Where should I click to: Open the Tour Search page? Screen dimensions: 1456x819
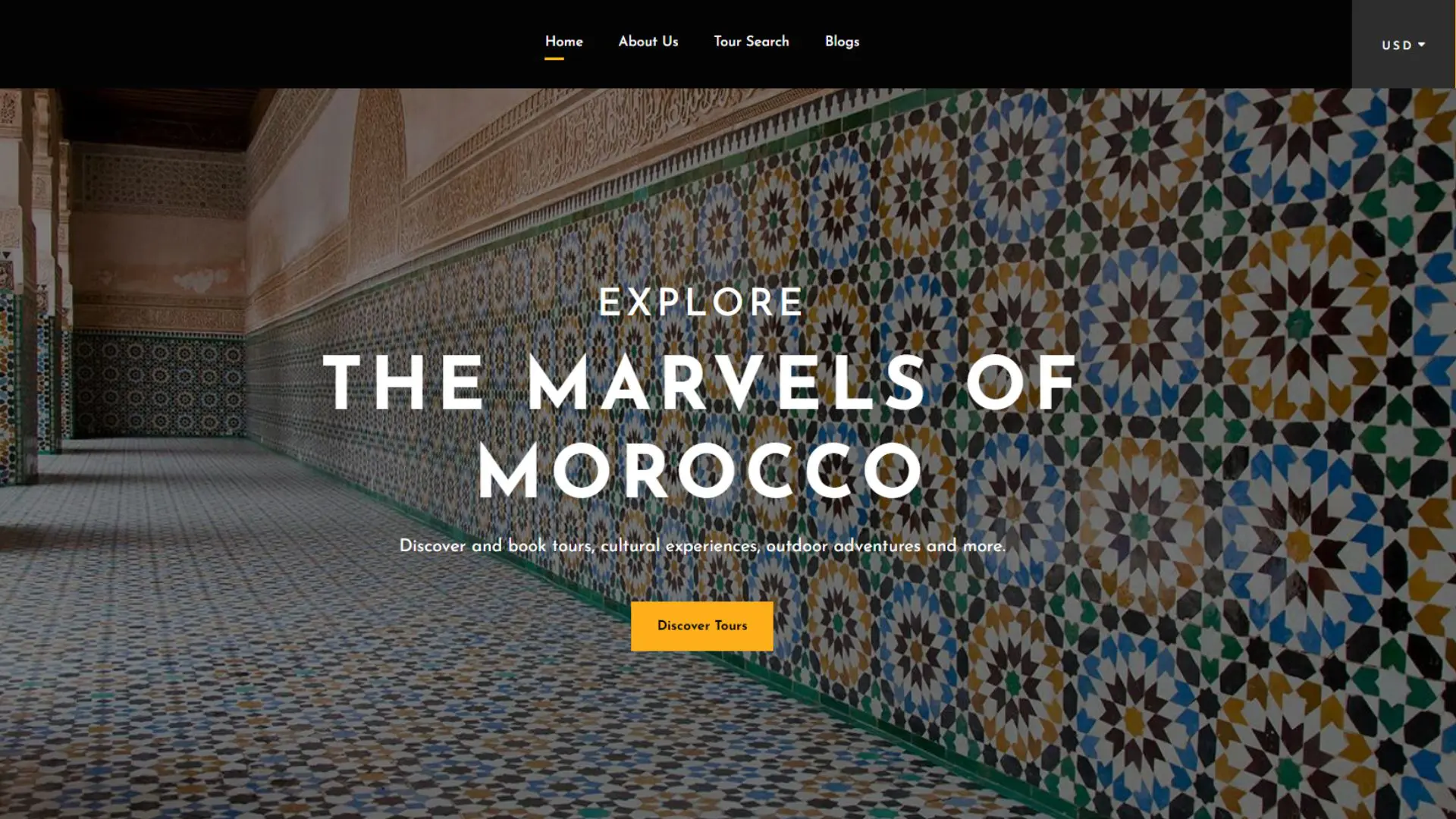pyautogui.click(x=751, y=42)
